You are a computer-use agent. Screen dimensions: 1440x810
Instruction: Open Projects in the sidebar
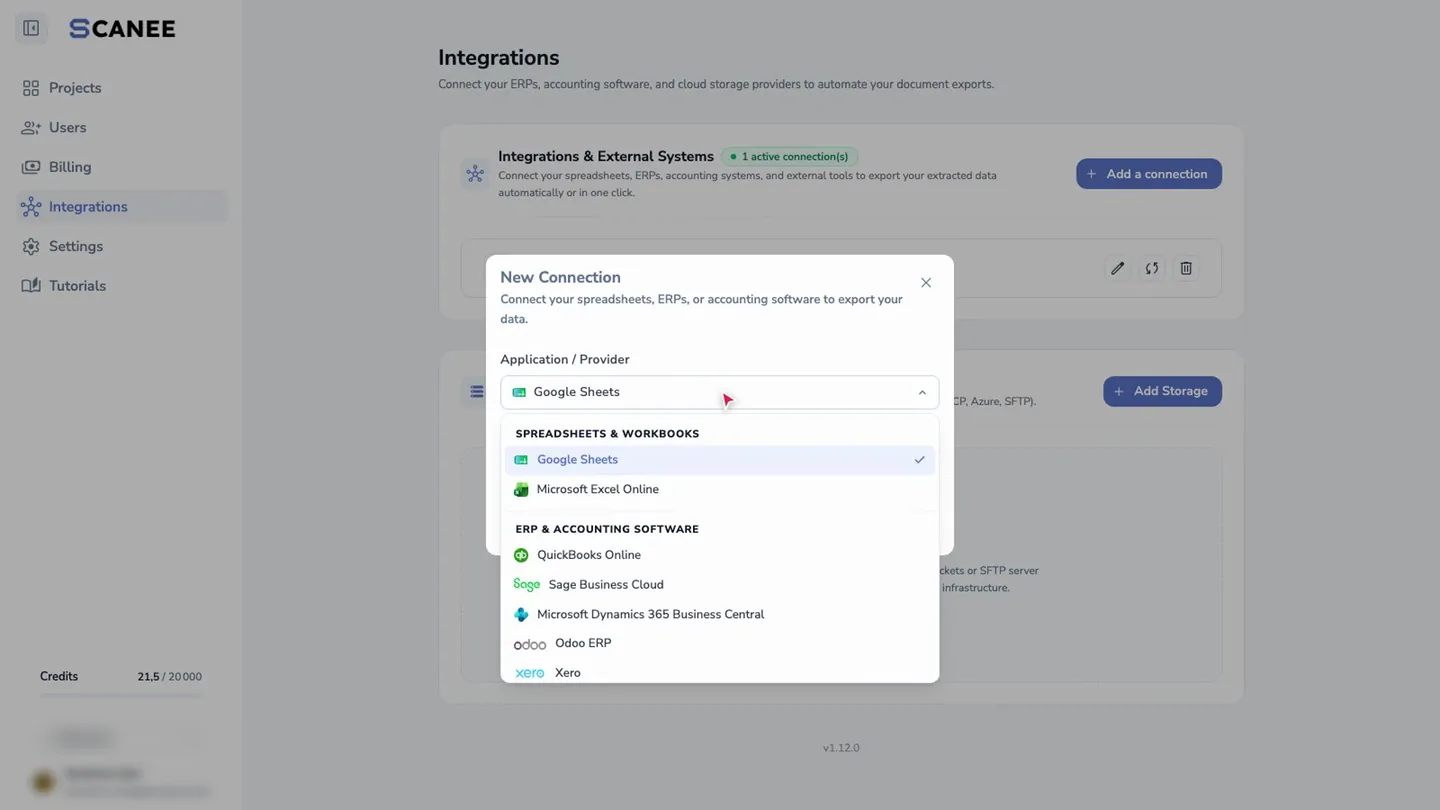(122, 88)
